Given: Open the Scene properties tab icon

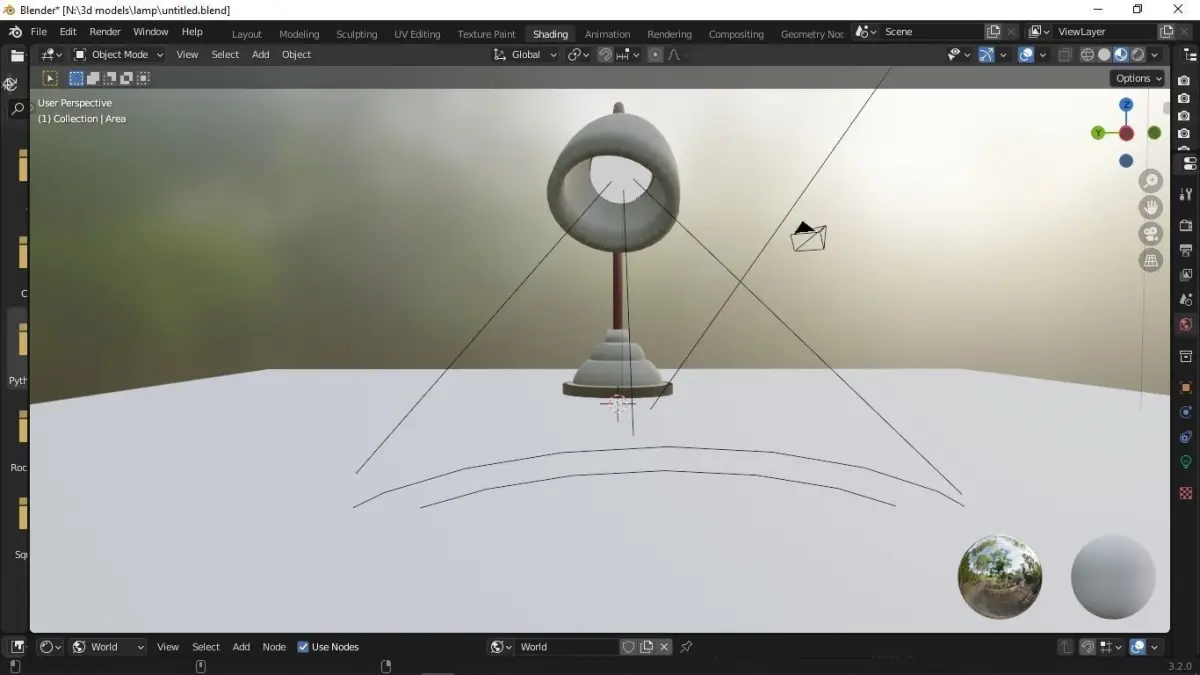Looking at the screenshot, I should coord(1186,299).
